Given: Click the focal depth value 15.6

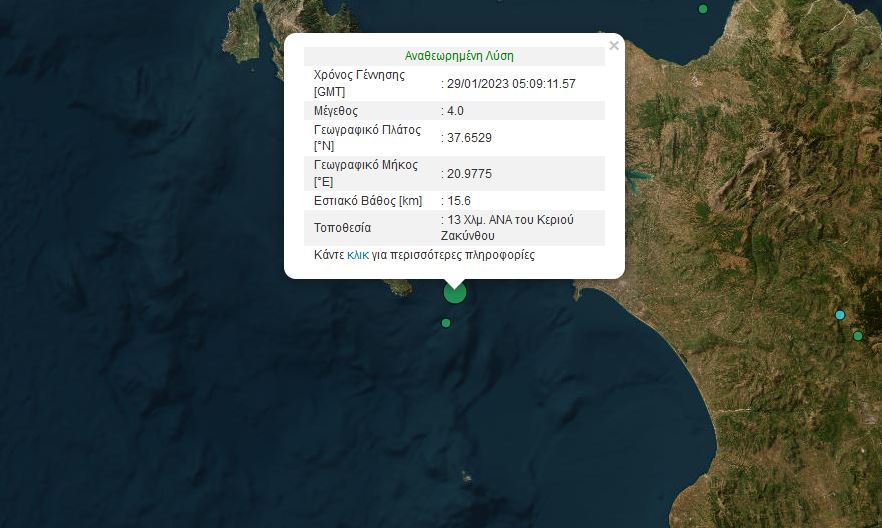Looking at the screenshot, I should point(459,201).
